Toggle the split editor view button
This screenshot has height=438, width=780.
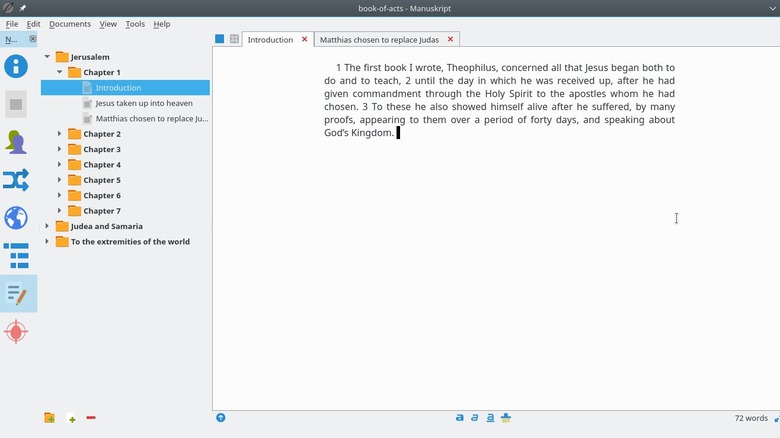pyautogui.click(x=234, y=39)
